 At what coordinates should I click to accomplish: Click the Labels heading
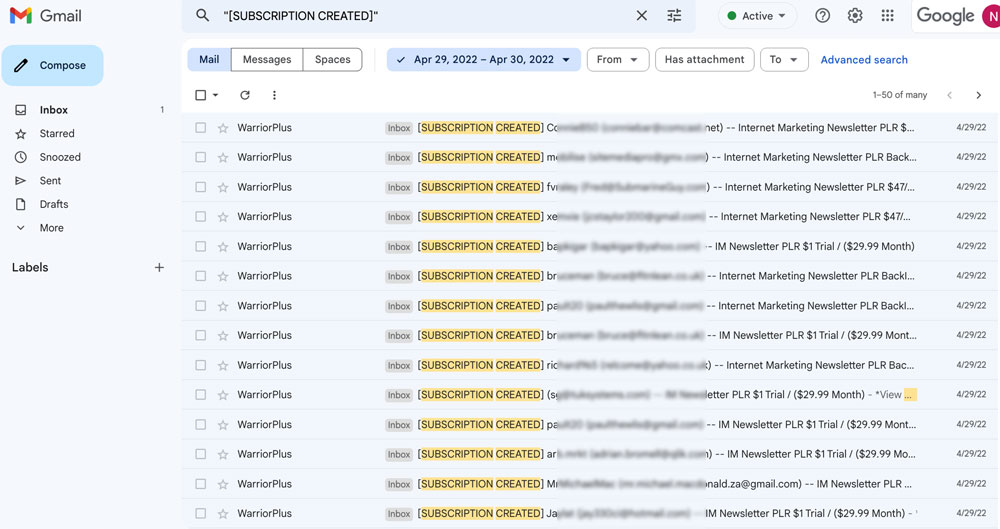click(x=30, y=267)
